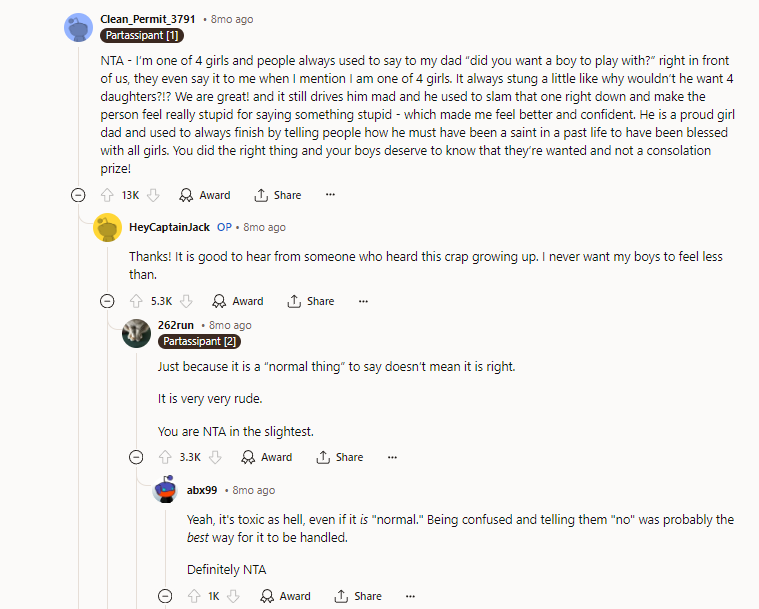
Task: Downvote the 262run comment
Action: 215,457
